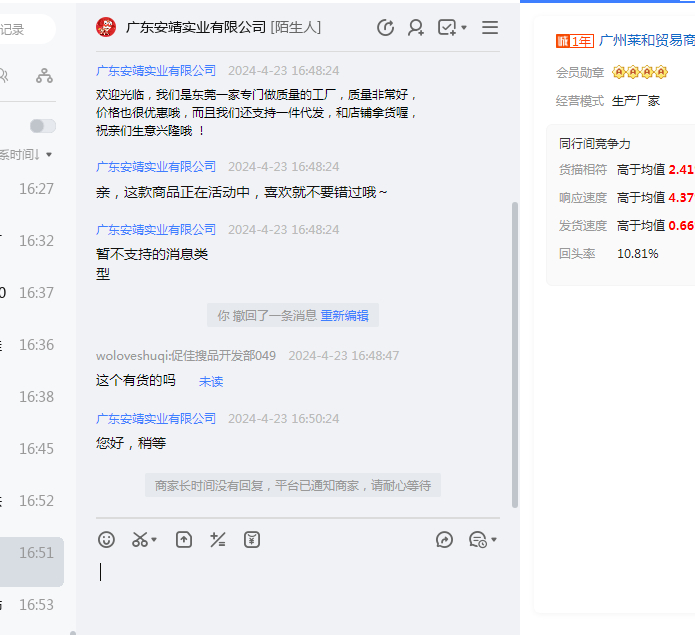Toggle the switch in left sidebar
695x635 pixels.
pos(43,126)
